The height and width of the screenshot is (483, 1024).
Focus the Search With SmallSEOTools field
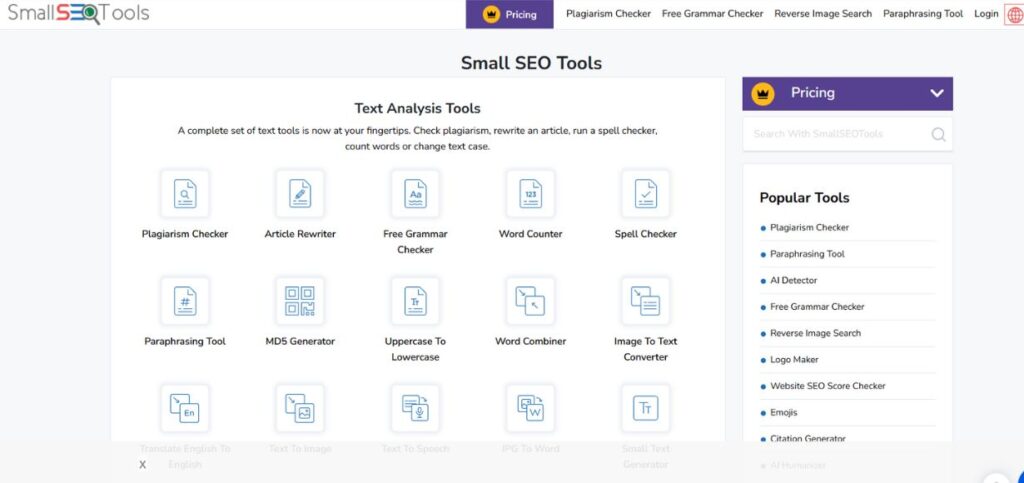[847, 134]
